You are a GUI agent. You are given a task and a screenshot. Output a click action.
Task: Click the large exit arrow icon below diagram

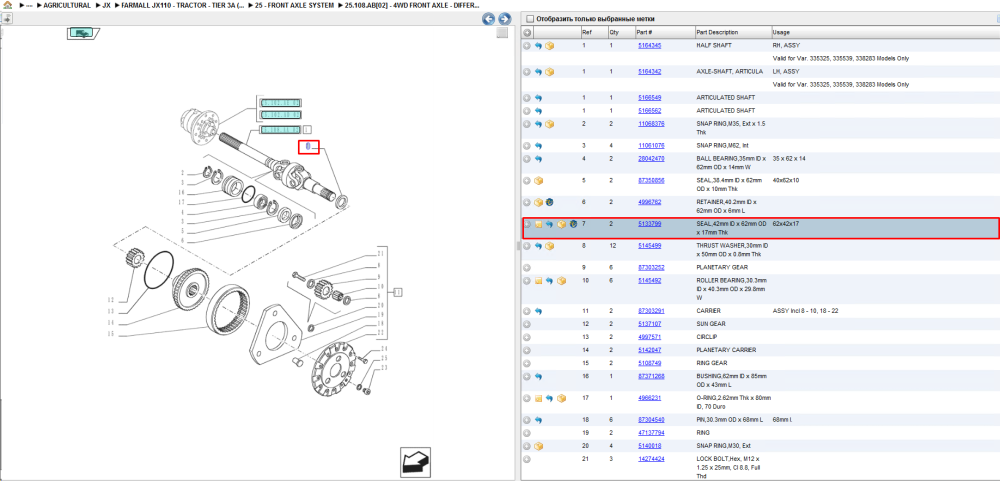pyautogui.click(x=416, y=461)
